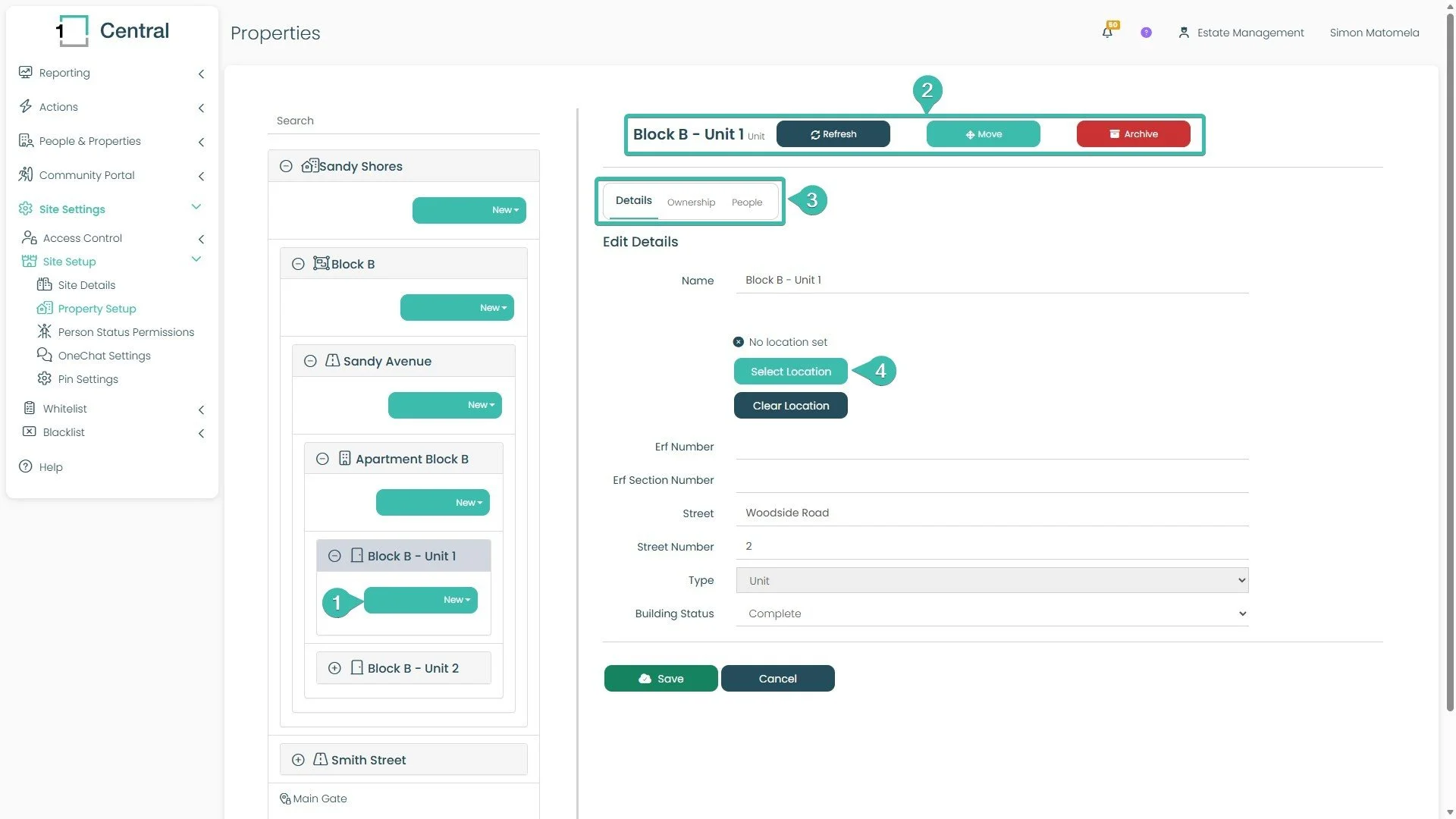
Task: Click the Apartment Block B building icon
Action: coord(345,458)
